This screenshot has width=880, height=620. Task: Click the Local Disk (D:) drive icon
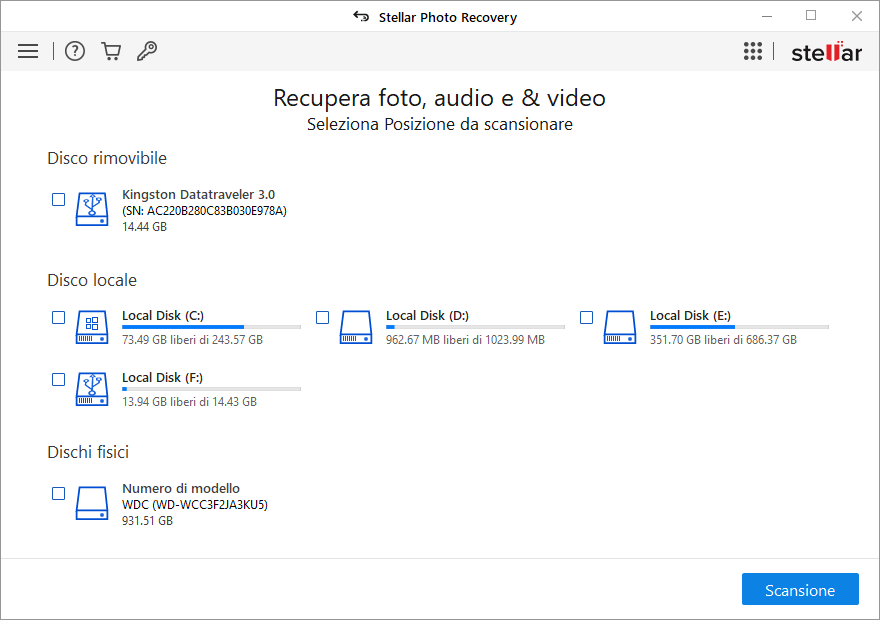356,328
